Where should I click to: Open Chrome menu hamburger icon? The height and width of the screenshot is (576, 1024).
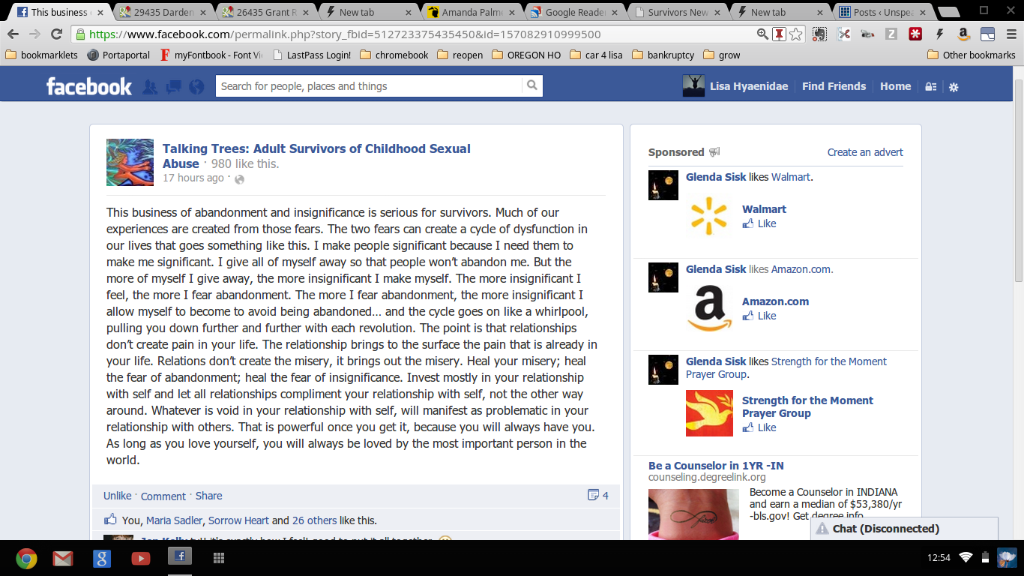(1011, 34)
